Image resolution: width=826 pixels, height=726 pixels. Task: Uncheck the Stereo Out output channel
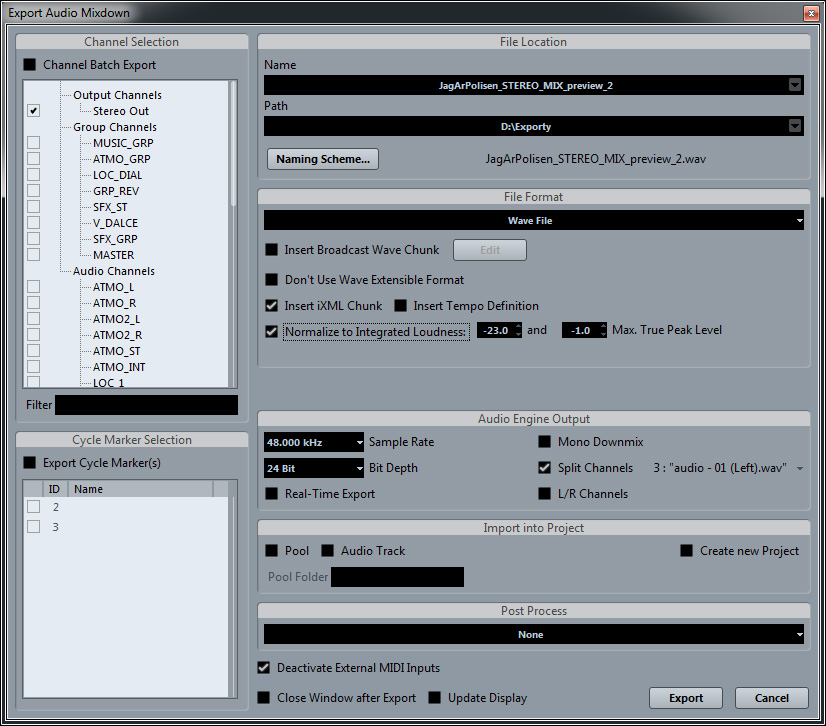33,111
